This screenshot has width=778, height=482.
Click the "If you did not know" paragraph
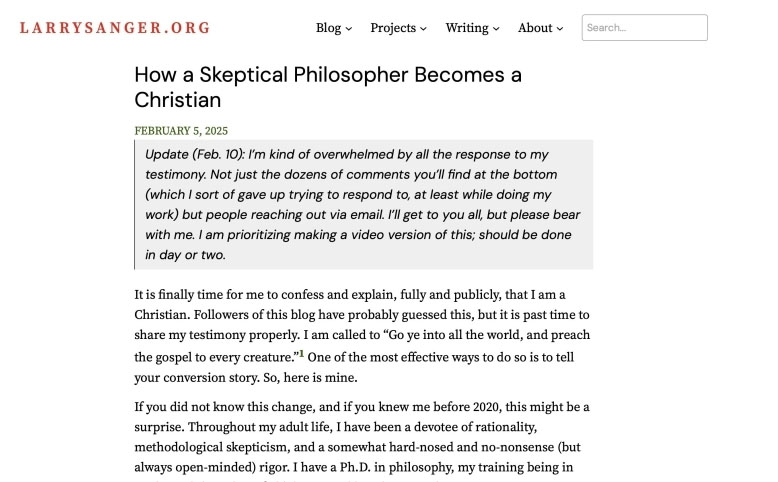coord(362,440)
